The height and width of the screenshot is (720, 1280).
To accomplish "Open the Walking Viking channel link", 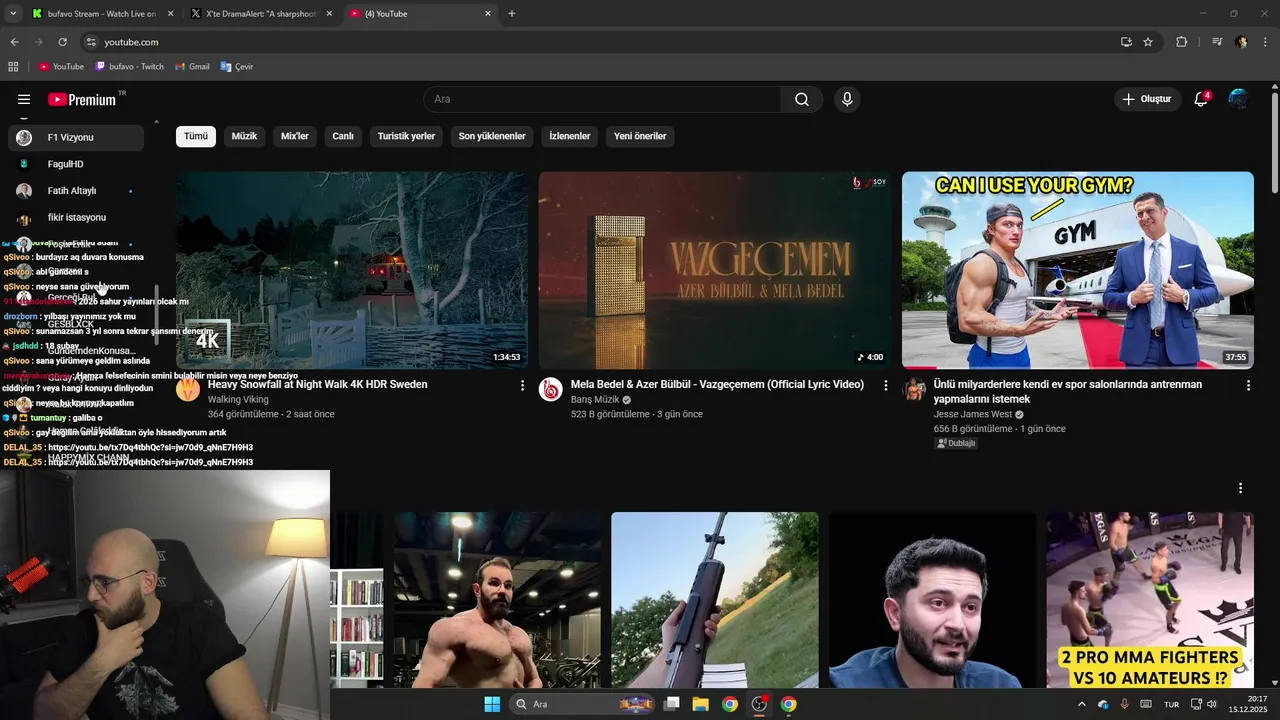I will [x=238, y=399].
